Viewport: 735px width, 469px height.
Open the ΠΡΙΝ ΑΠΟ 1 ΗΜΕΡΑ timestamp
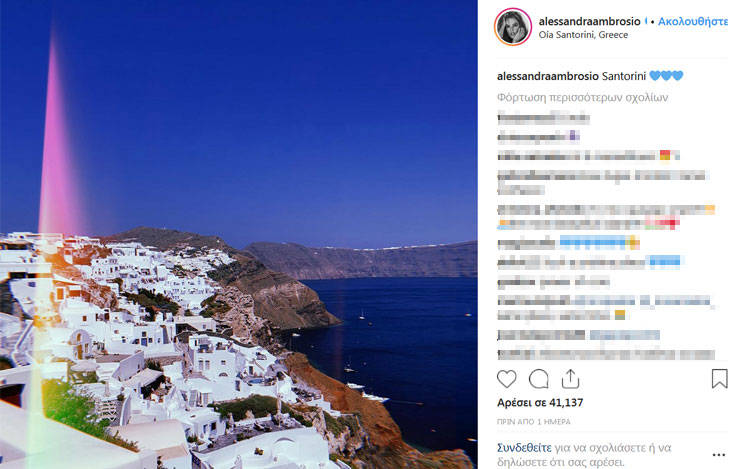[533, 422]
